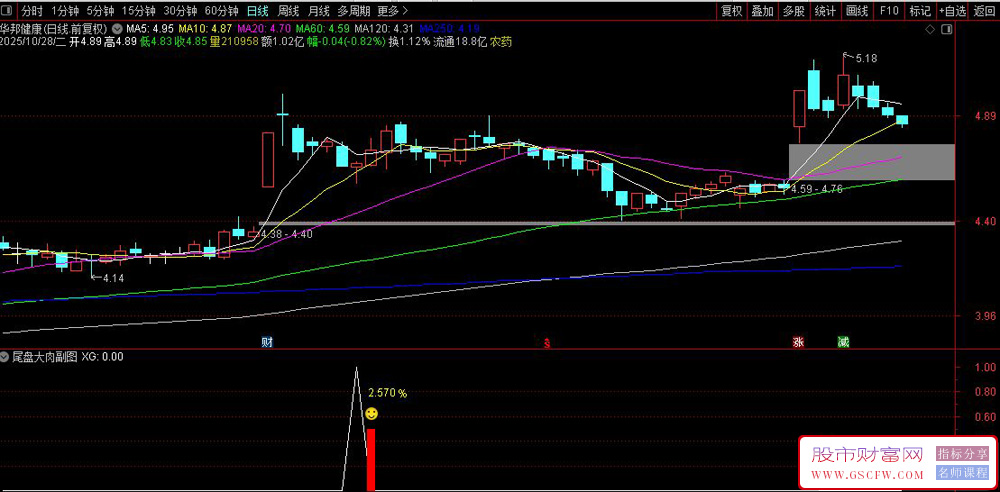Image resolution: width=1000 pixels, height=492 pixels.
Task: Select the 30分钟 period tab
Action: pos(180,11)
